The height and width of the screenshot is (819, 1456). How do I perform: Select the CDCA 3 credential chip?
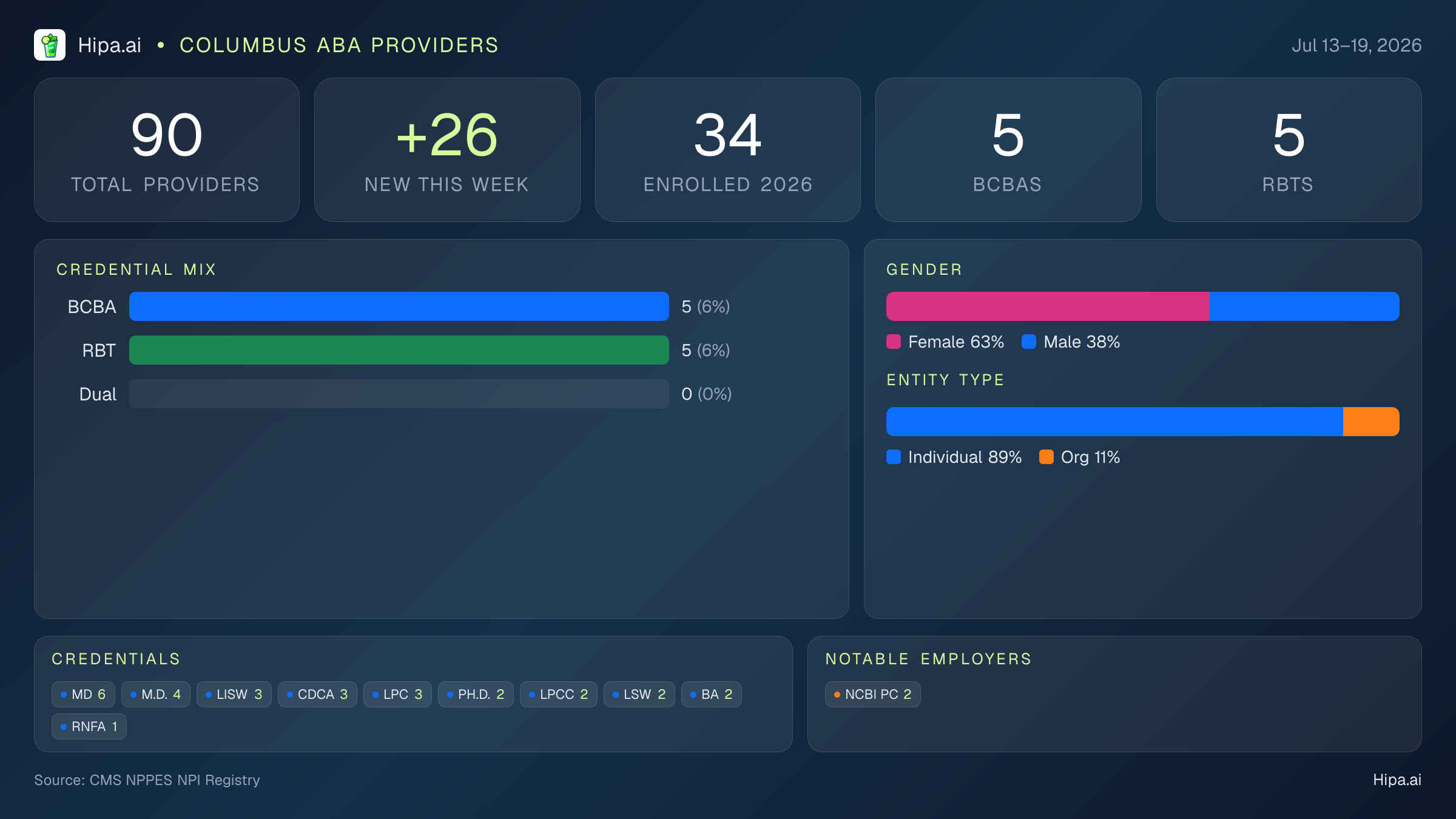tap(317, 694)
